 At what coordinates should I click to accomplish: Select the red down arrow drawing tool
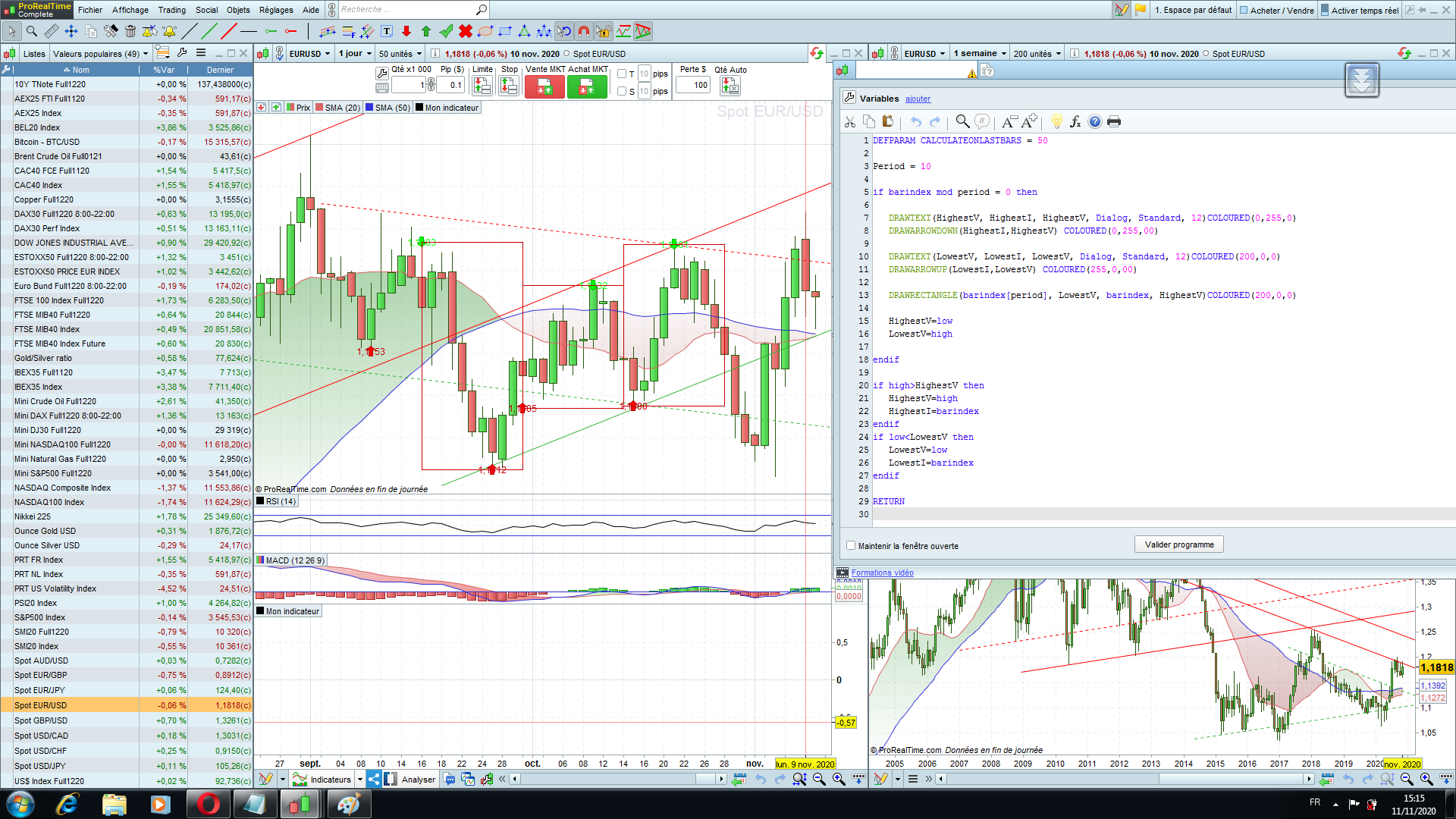pos(406,31)
